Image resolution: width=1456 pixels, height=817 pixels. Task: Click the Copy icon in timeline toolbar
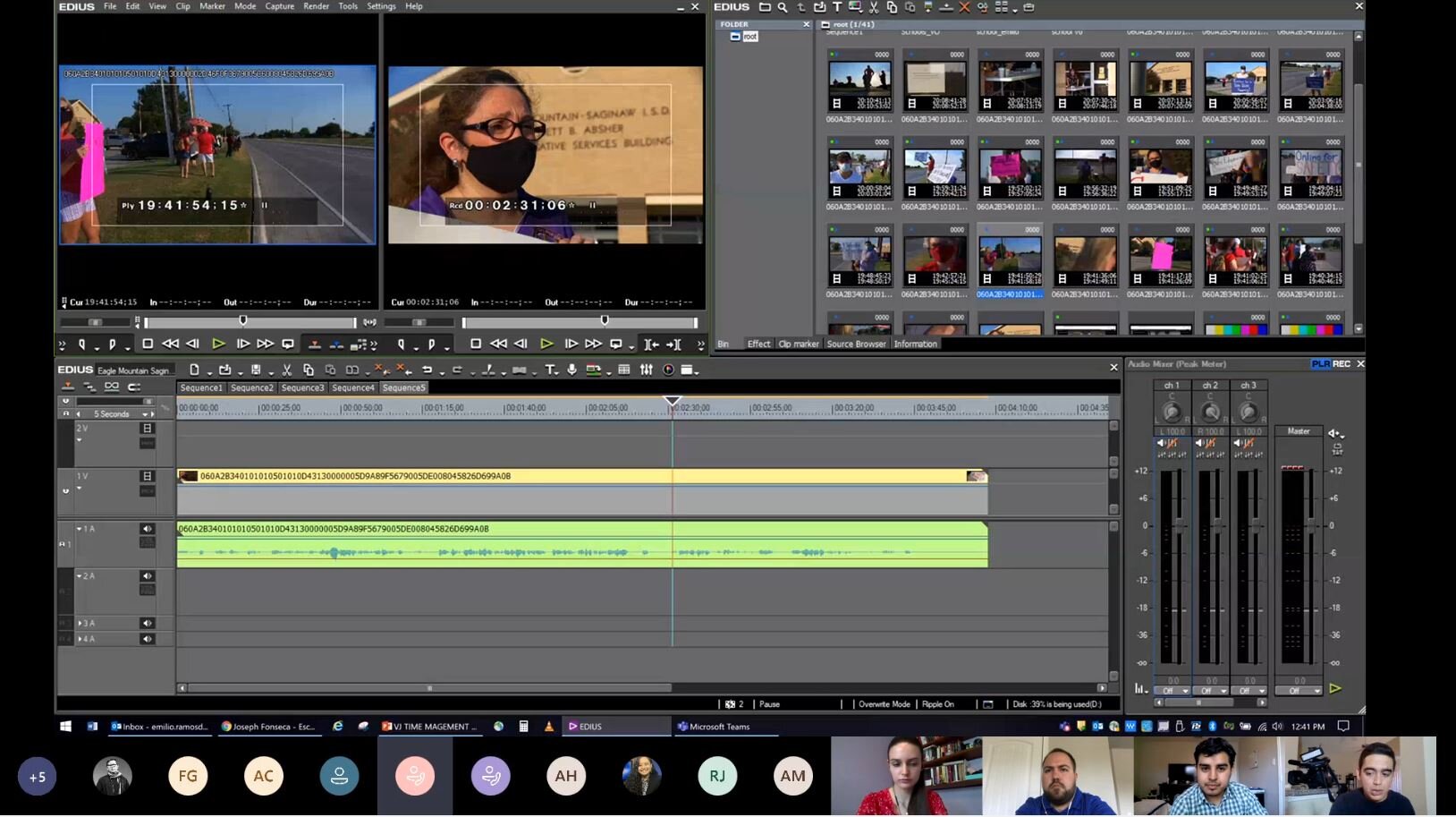(x=309, y=370)
